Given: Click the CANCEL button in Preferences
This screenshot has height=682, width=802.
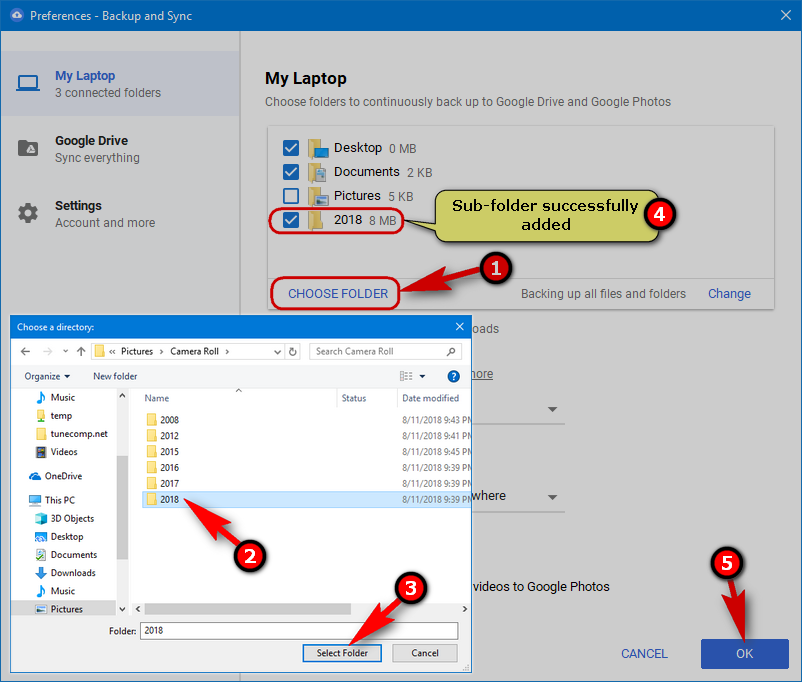Looking at the screenshot, I should (644, 653).
